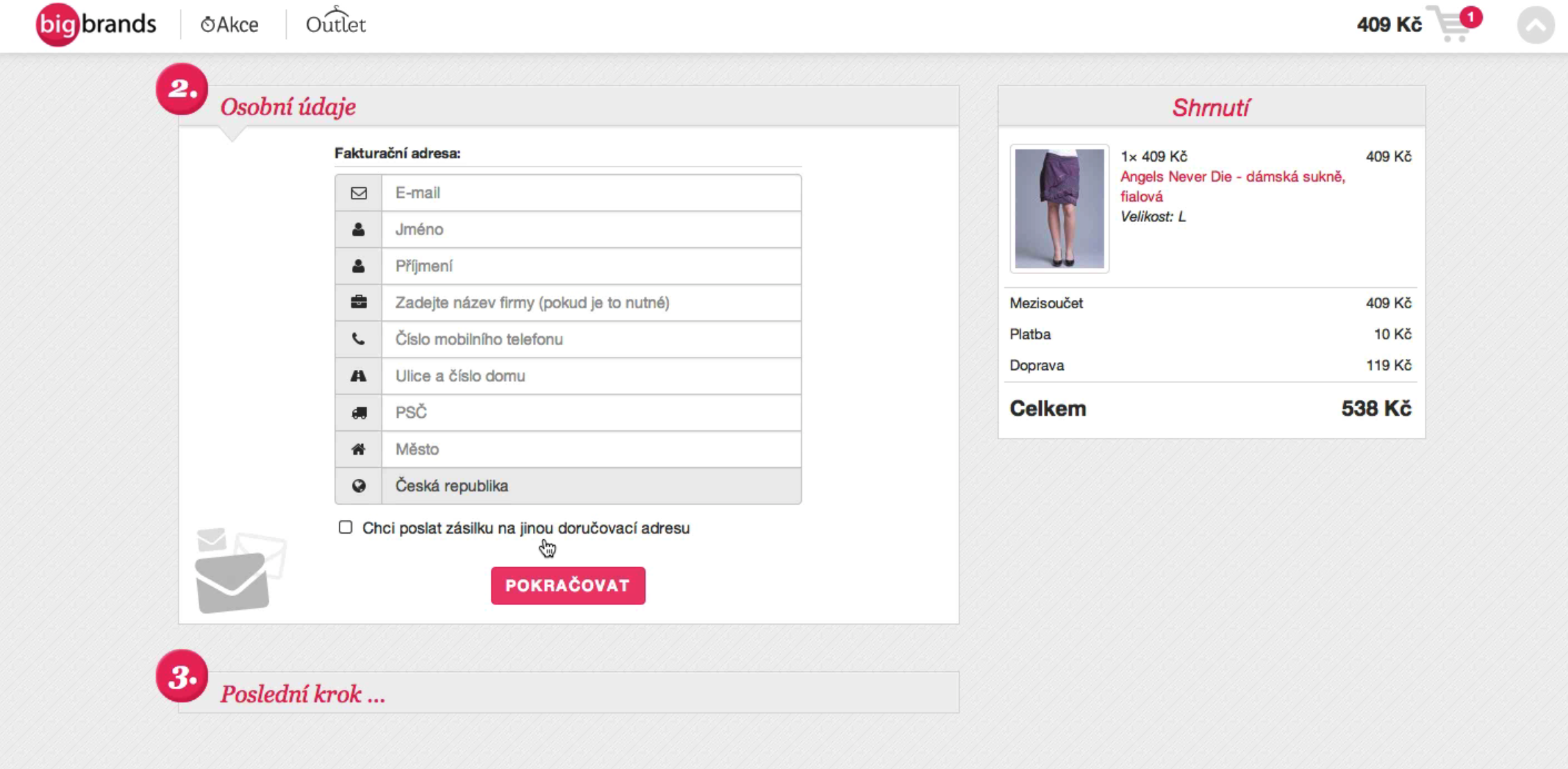The height and width of the screenshot is (769, 1568).
Task: Open the Akce menu item
Action: 230,25
